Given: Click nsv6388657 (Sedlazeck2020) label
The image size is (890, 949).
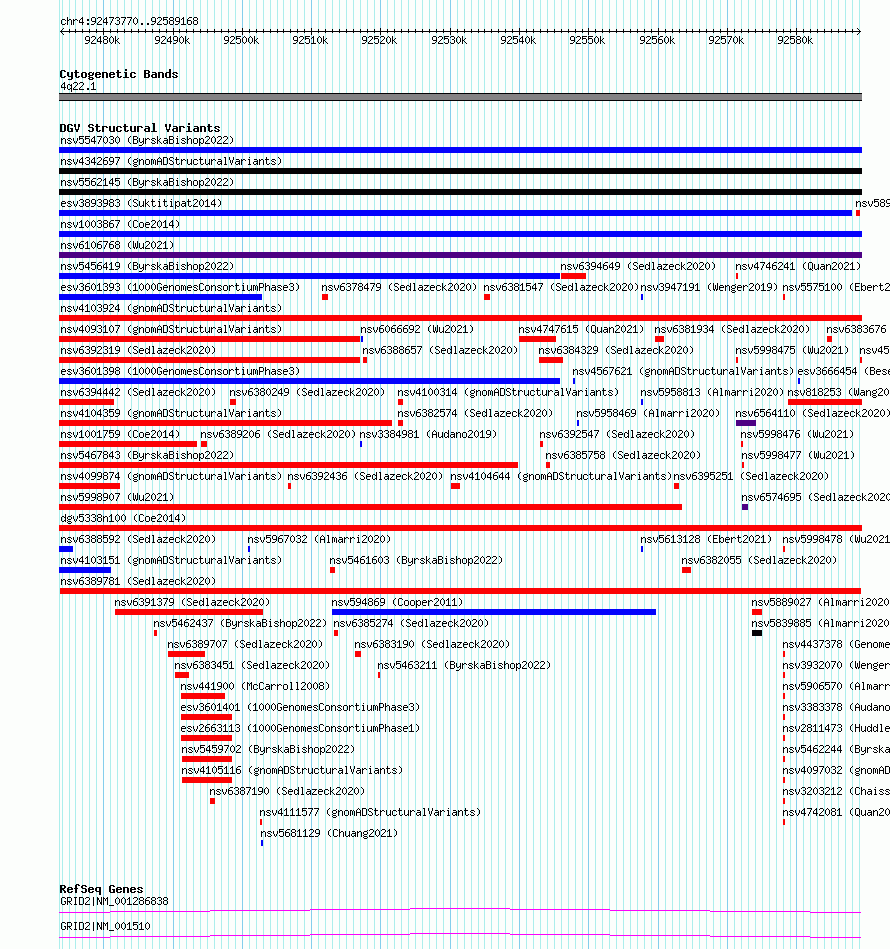Looking at the screenshot, I should tap(440, 350).
